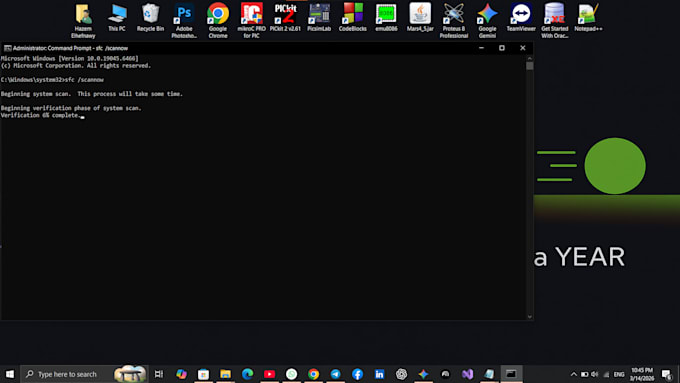Viewport: 680px width, 383px height.
Task: Maximize the Command Prompt window
Action: coord(502,48)
